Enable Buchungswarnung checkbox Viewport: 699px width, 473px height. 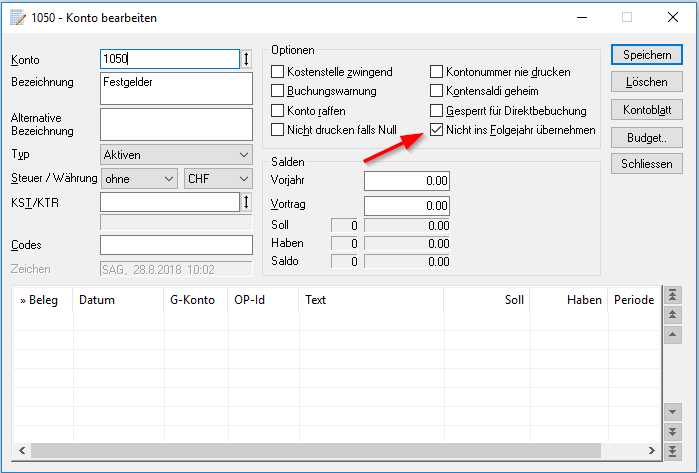click(x=277, y=90)
